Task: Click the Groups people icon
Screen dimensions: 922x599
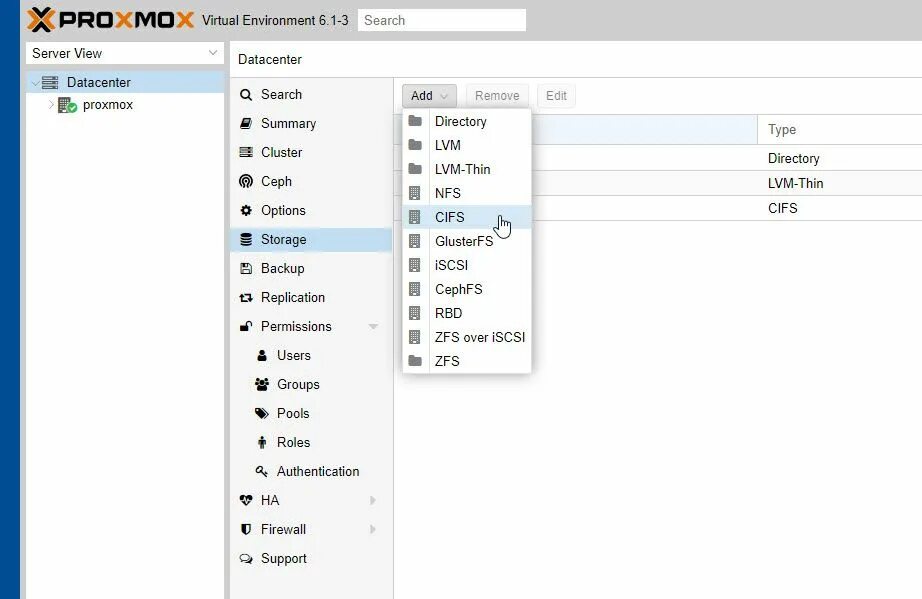Action: (262, 384)
